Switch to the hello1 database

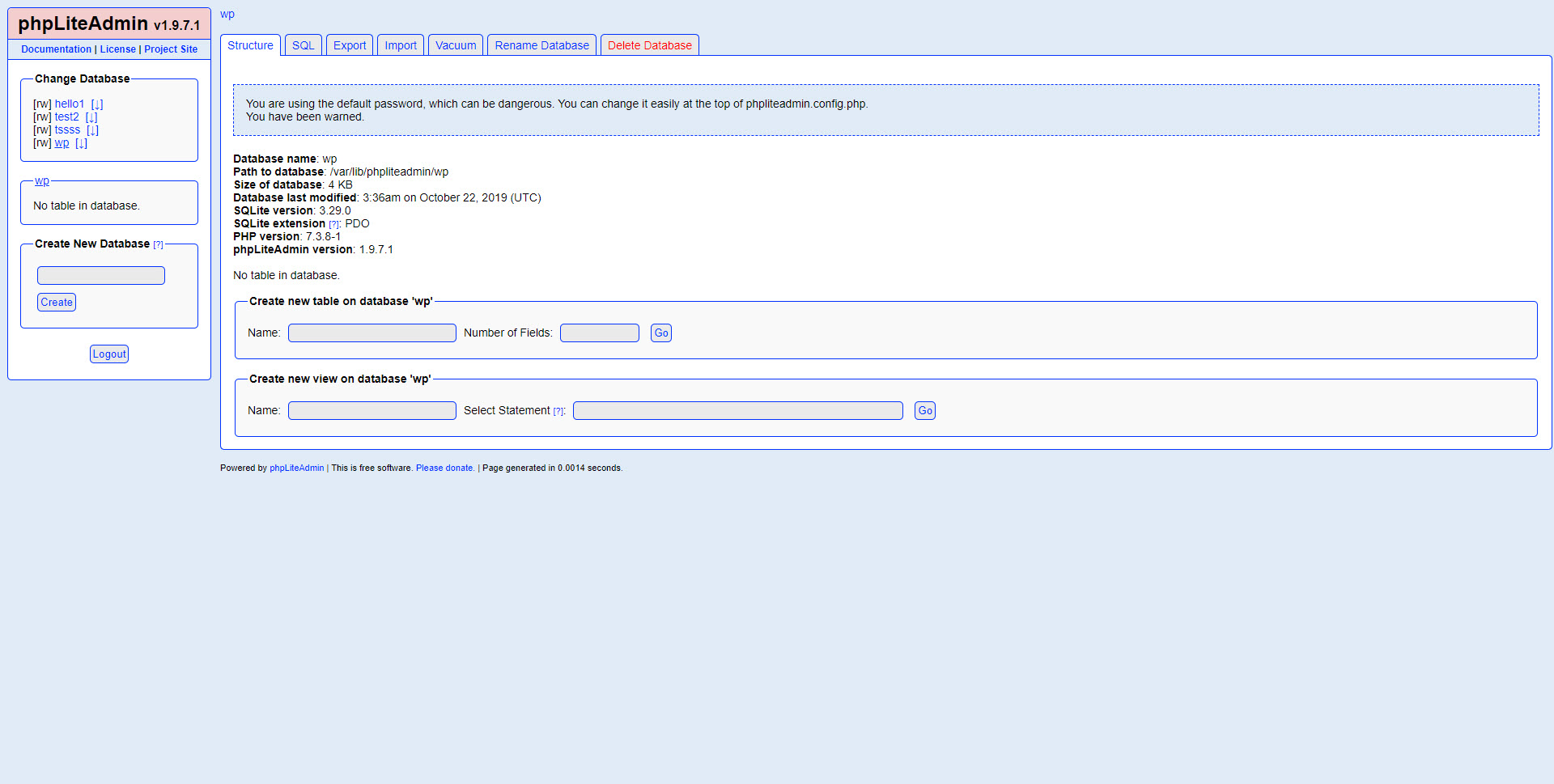tap(70, 104)
